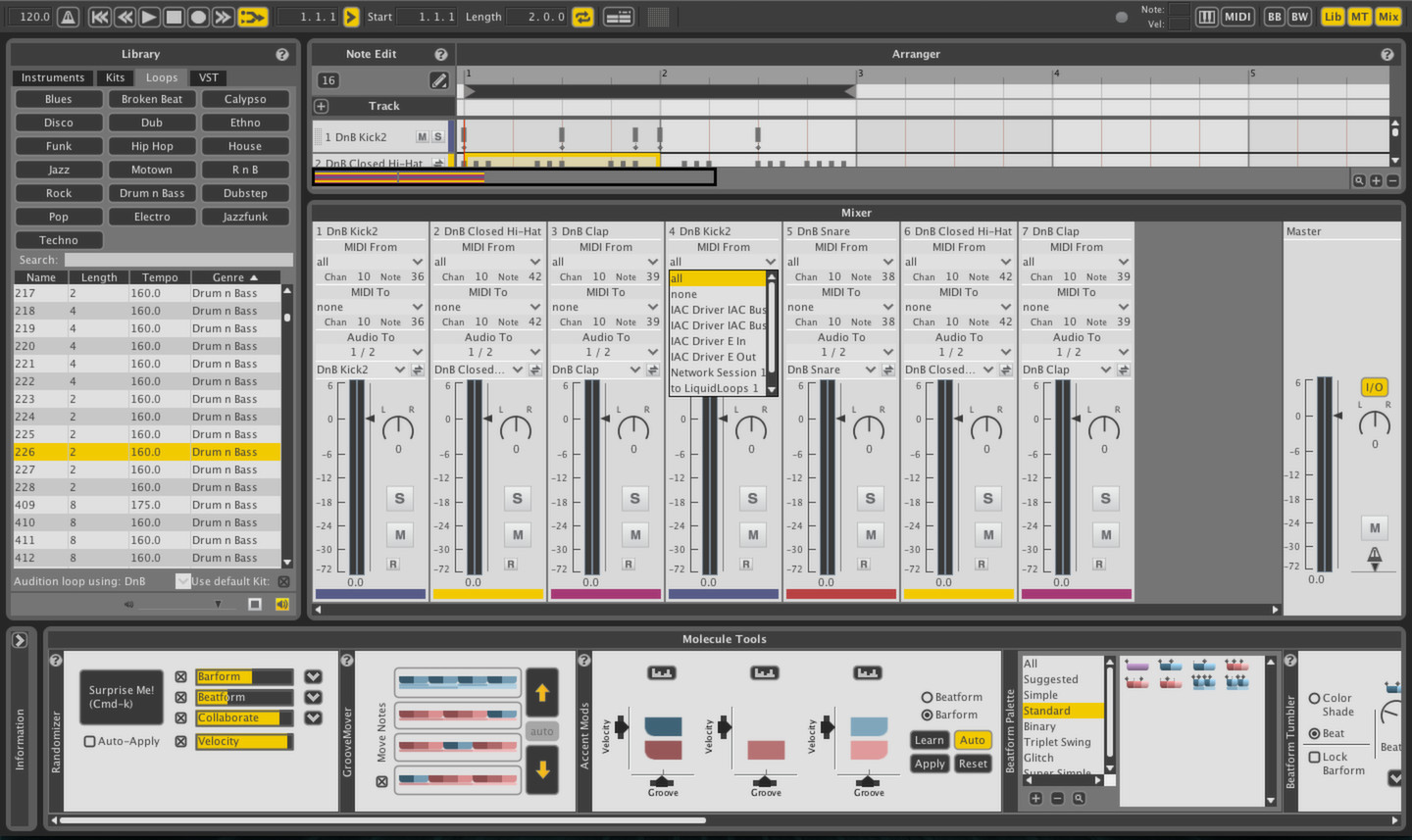This screenshot has width=1412, height=840.
Task: Switch to the Instruments tab in the Library
Action: pyautogui.click(x=52, y=77)
